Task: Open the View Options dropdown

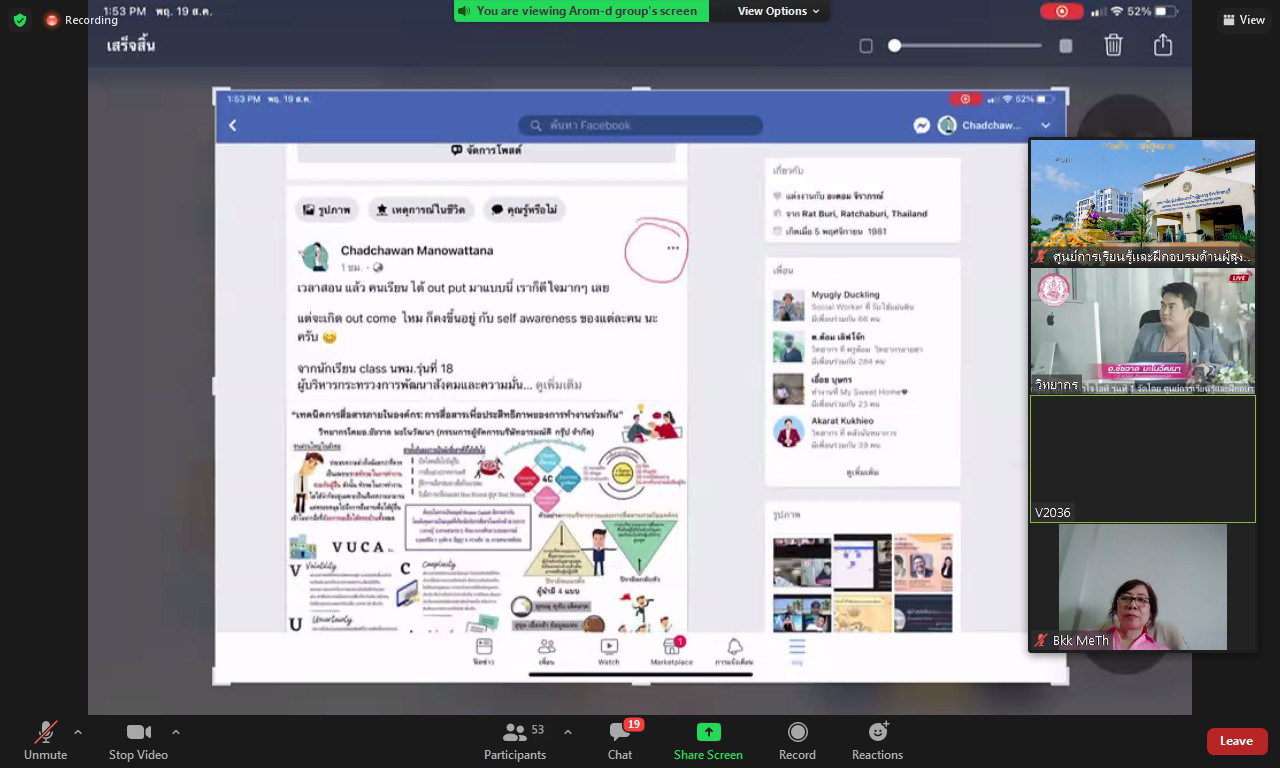Action: (x=778, y=11)
